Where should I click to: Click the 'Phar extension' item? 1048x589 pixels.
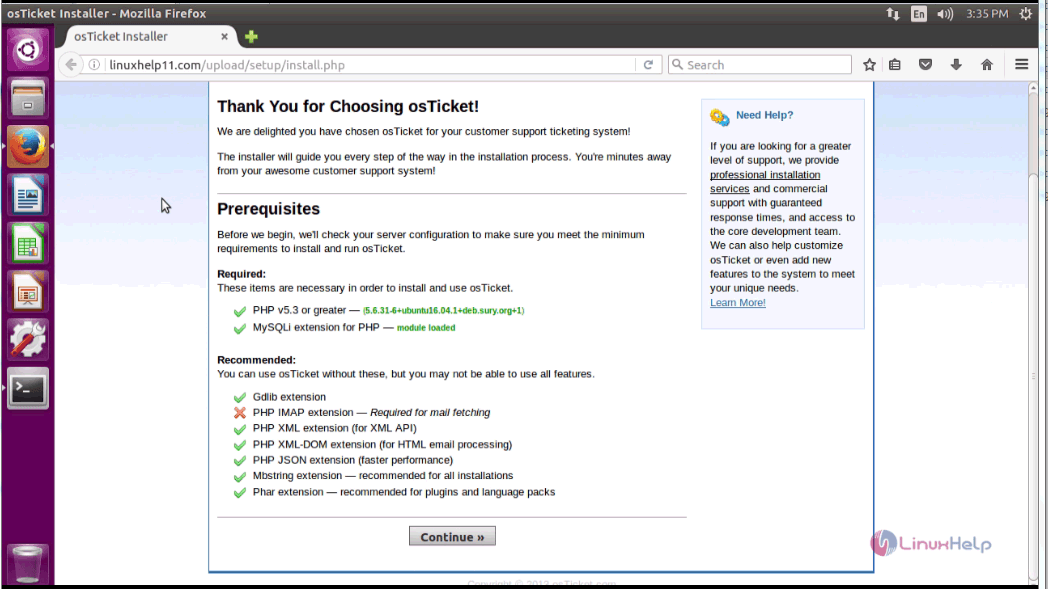(x=404, y=491)
